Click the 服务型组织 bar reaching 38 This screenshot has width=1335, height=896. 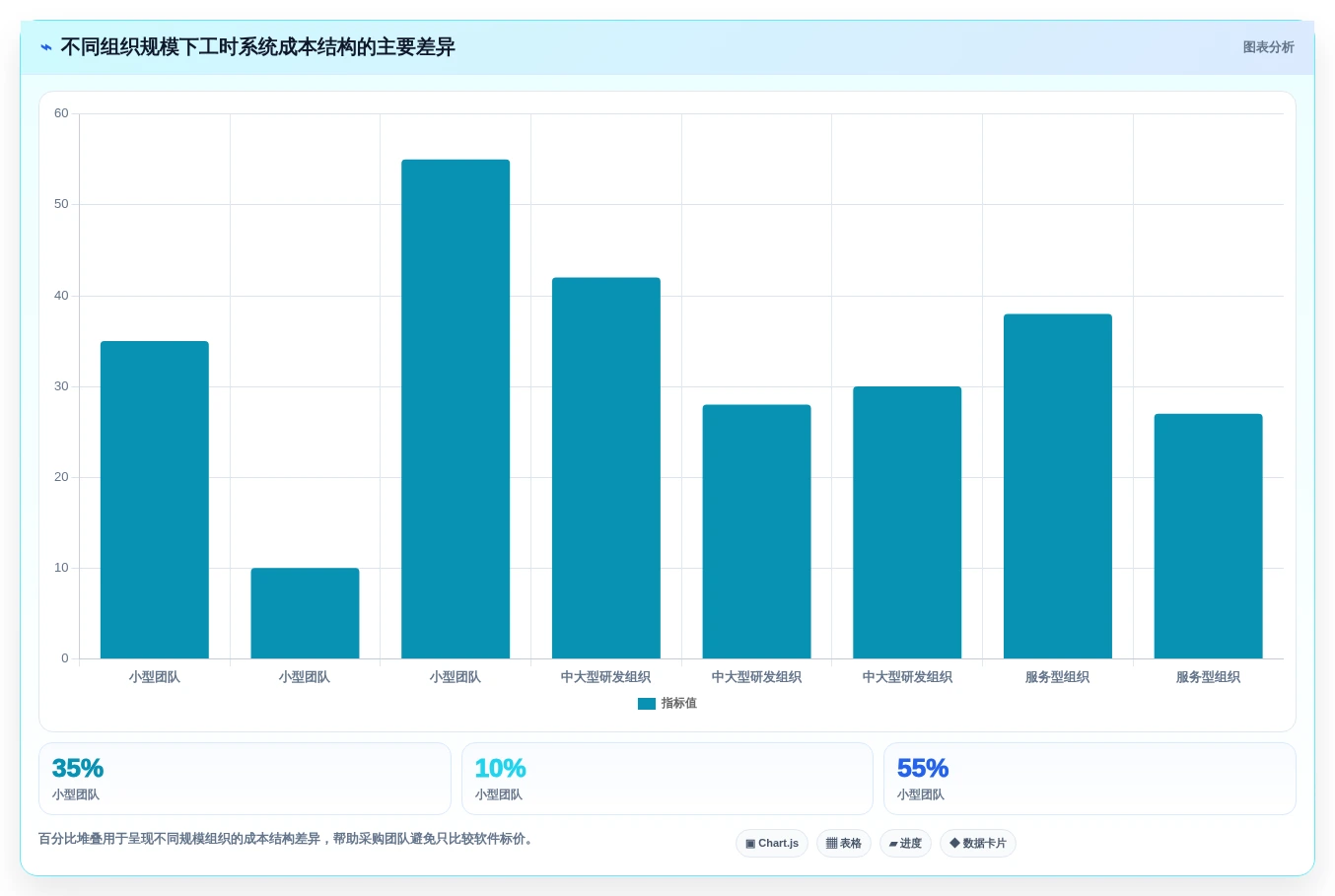coord(1058,486)
